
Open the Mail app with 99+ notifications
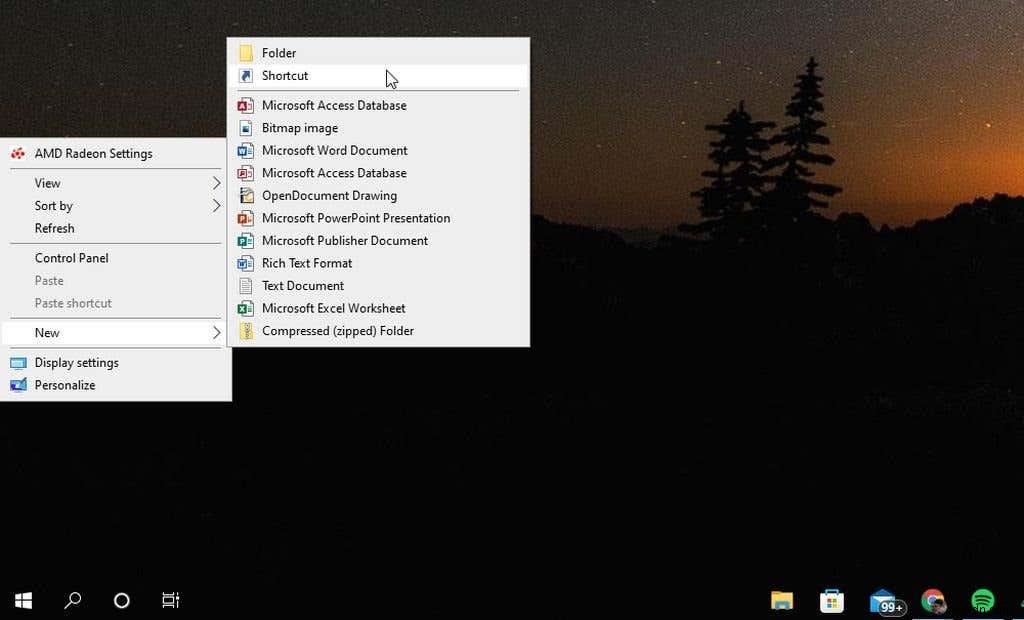click(884, 601)
